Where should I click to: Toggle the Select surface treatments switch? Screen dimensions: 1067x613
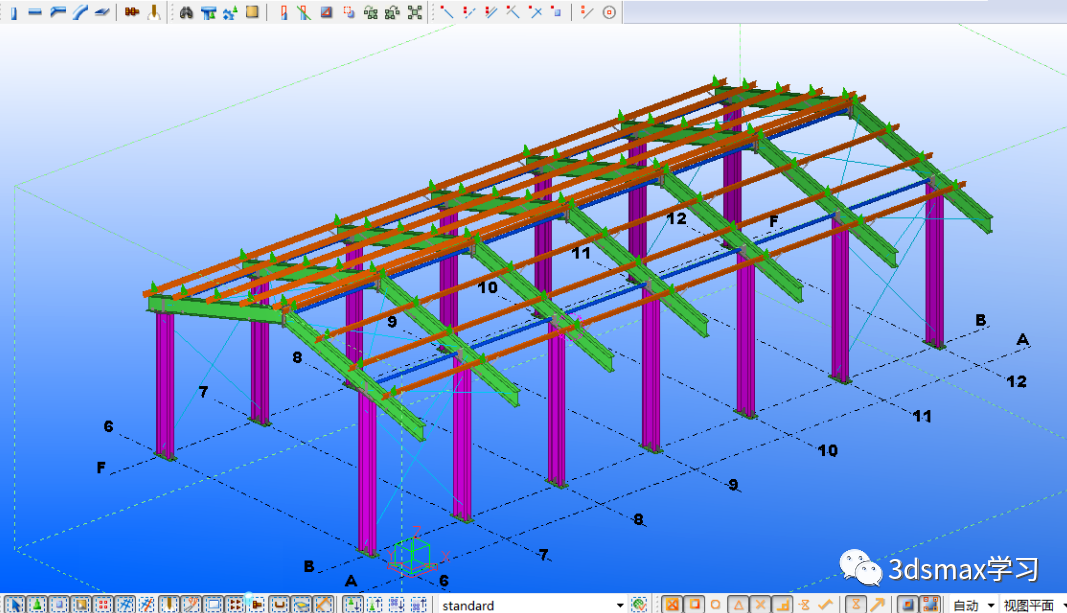click(81, 605)
